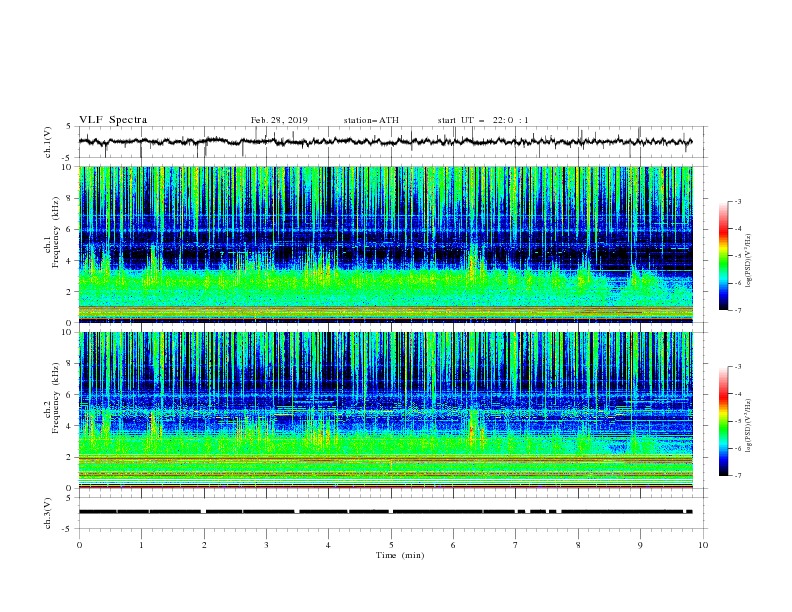Image resolution: width=792 pixels, height=612 pixels.
Task: Click the "station=ATH" header label
Action: pyautogui.click(x=371, y=120)
